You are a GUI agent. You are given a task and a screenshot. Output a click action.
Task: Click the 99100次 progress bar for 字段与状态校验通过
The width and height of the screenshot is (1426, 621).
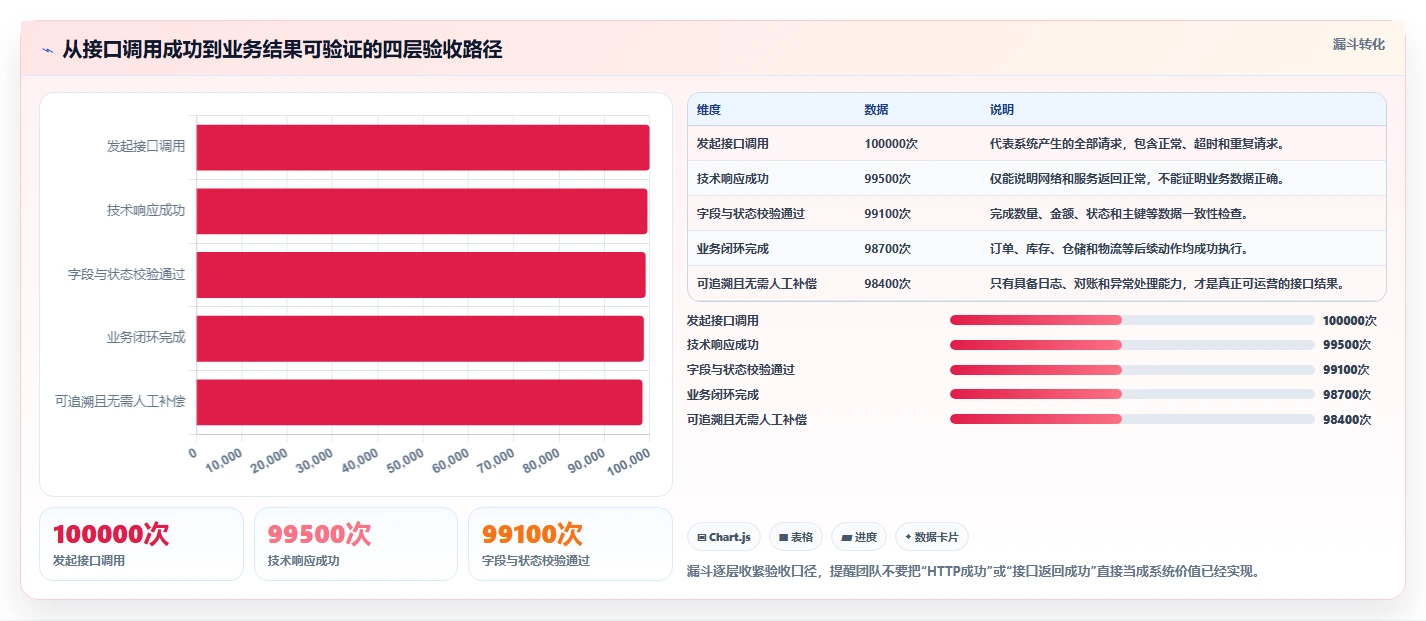[x=1132, y=369]
